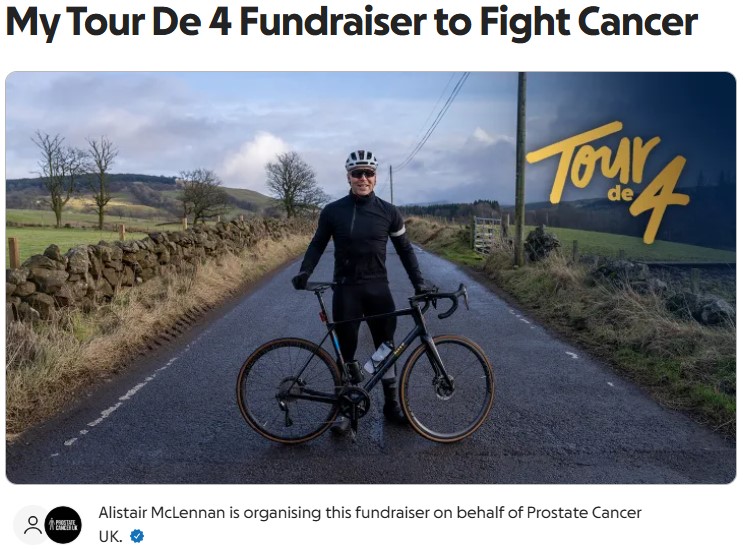Click the large gold number 4

tap(659, 201)
